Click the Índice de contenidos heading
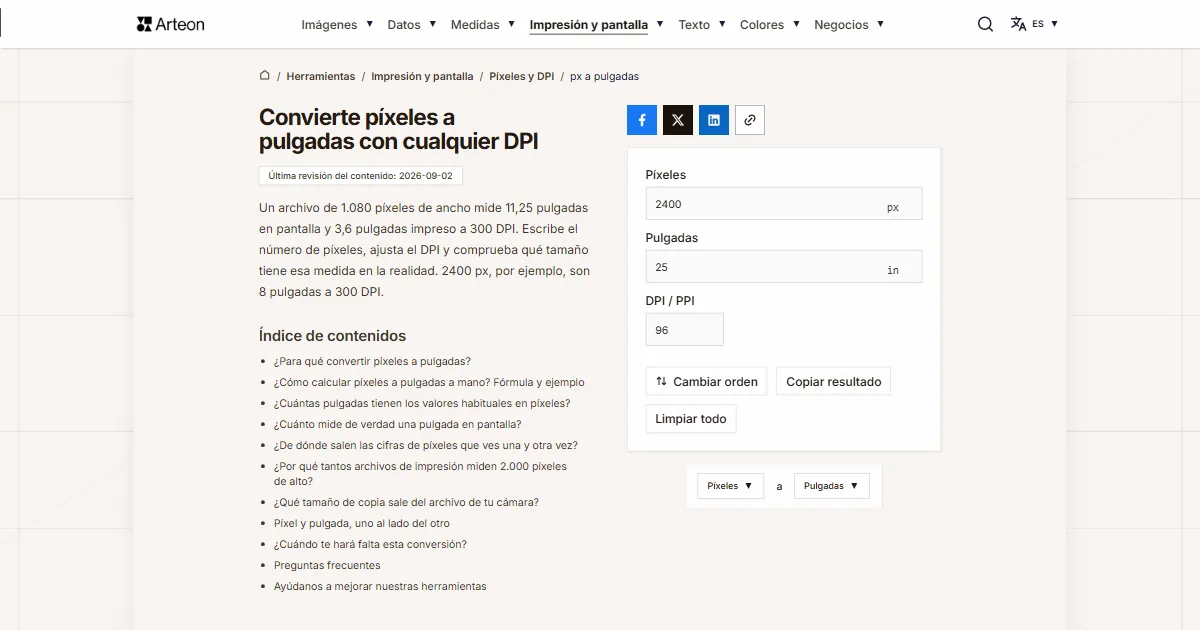 point(332,336)
